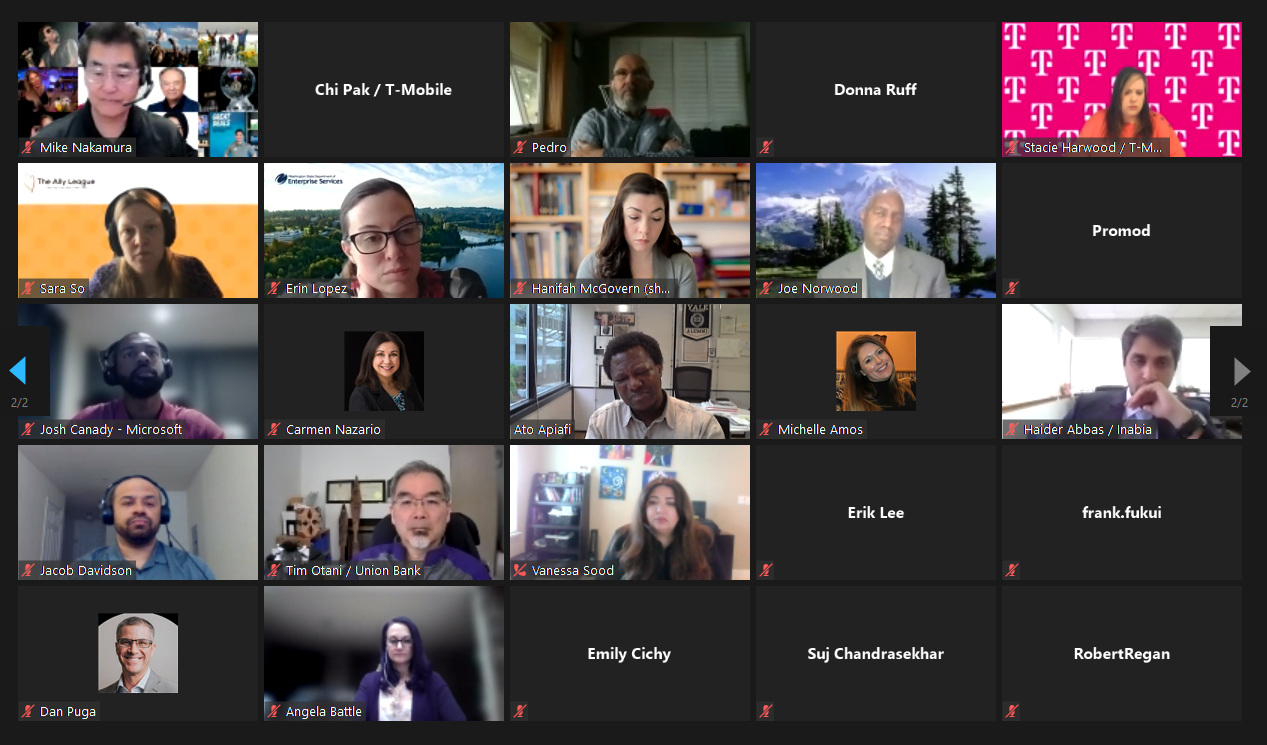Select Joe Norwood's video tile
This screenshot has width=1267, height=745.
pos(876,231)
